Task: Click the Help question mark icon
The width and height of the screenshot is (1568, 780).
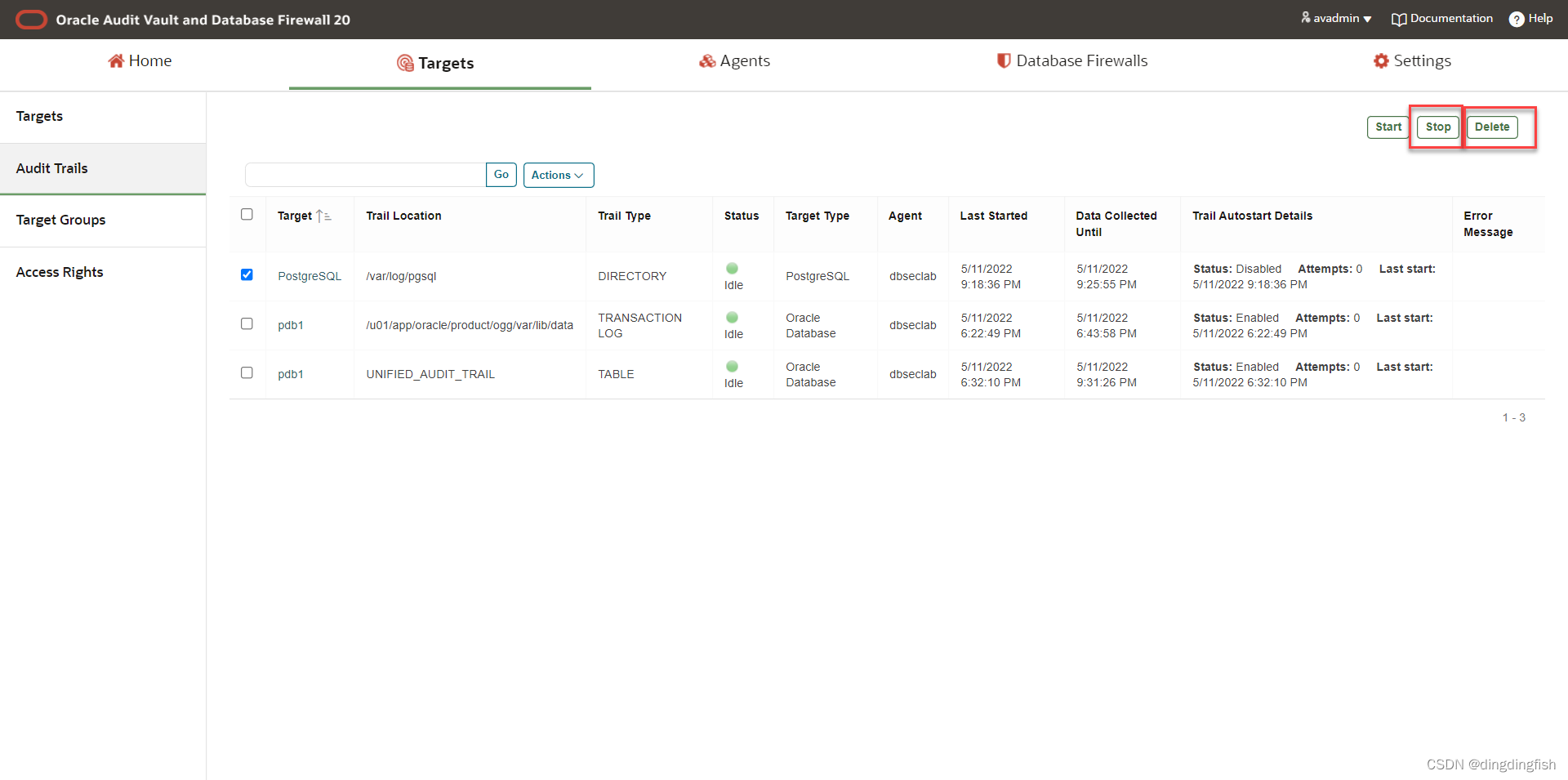Action: point(1517,19)
